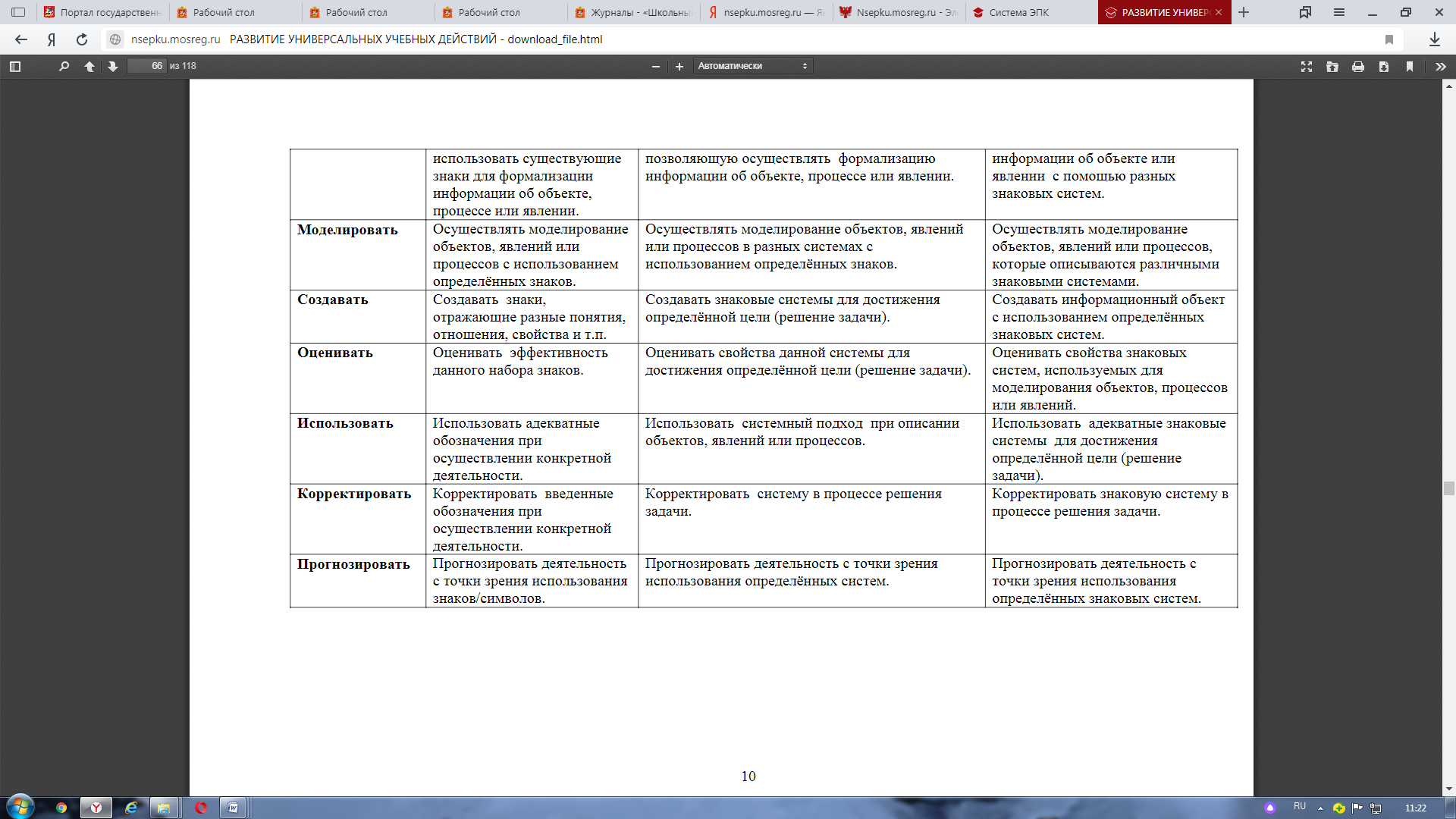Open browser downloads arrow icon
Image resolution: width=1456 pixels, height=819 pixels.
coord(1435,39)
